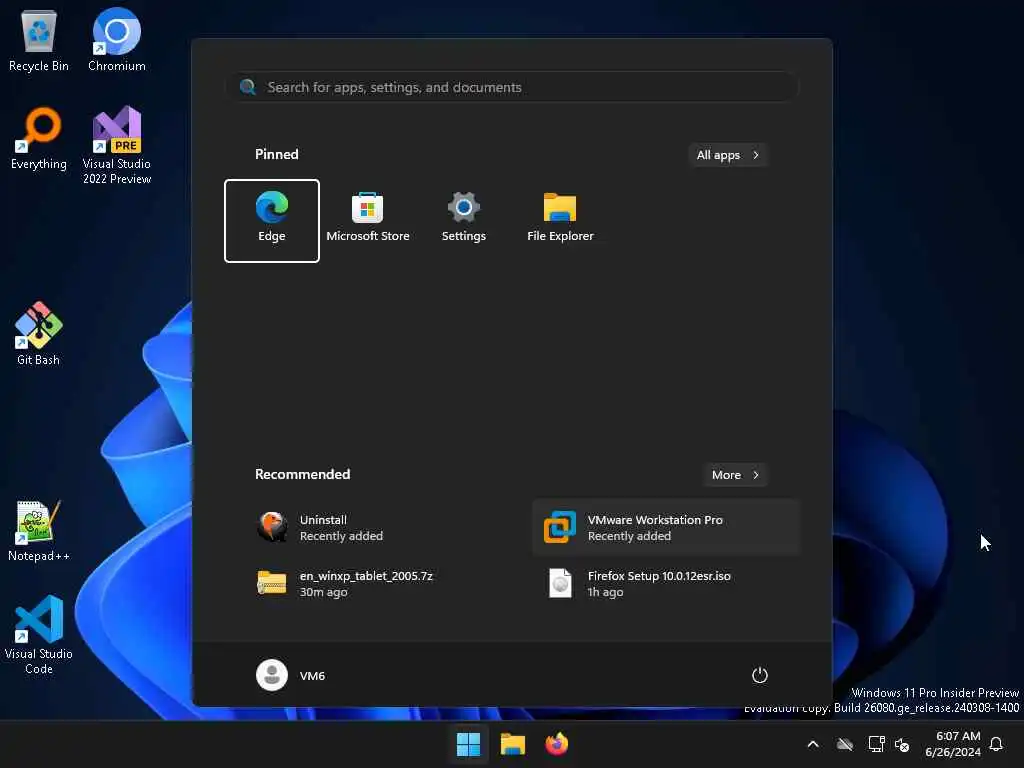Open File Explorer from the taskbar
Screen dimensions: 1024x768
513,744
